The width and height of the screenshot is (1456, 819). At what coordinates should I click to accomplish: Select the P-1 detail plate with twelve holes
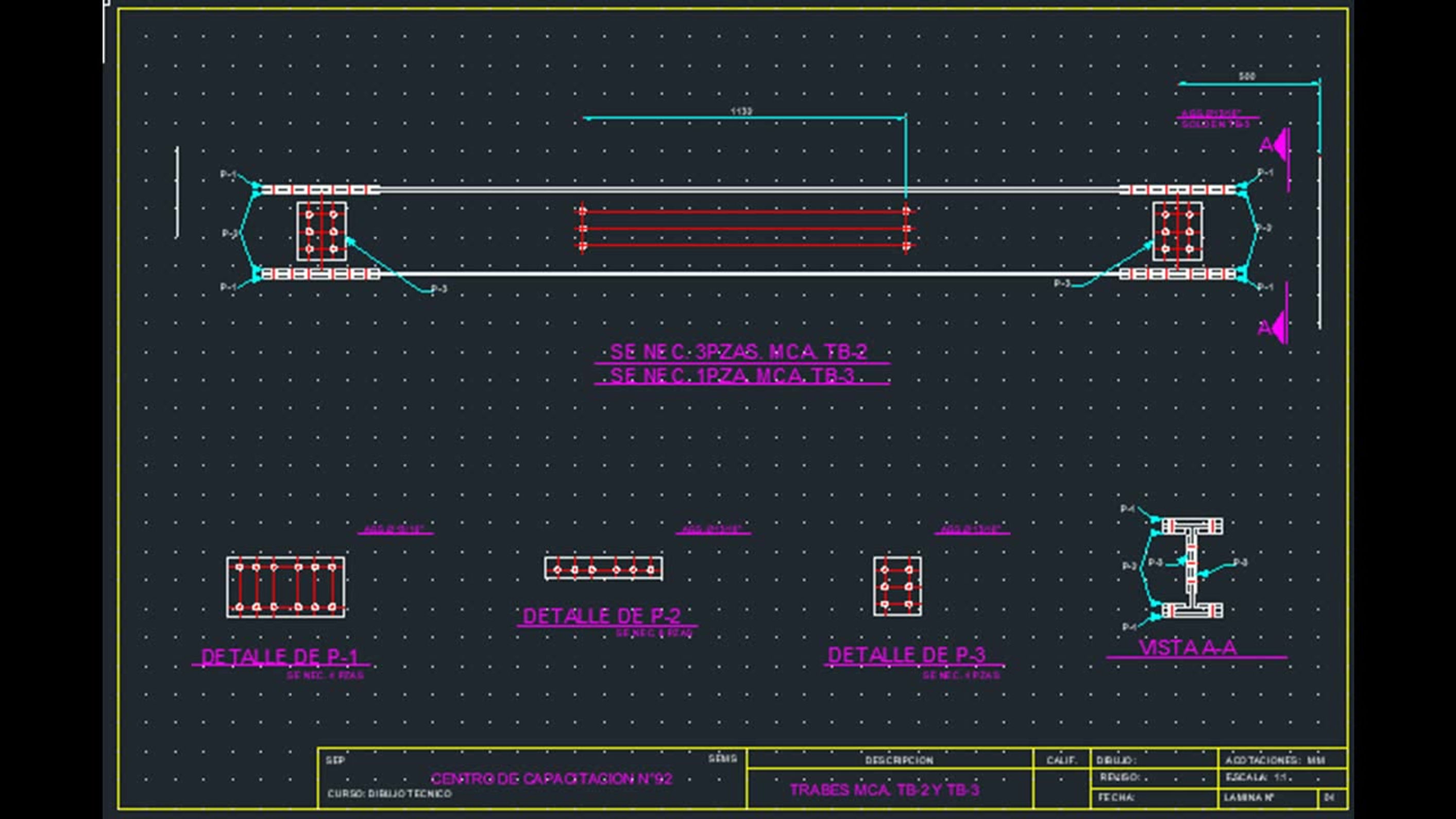tap(285, 587)
